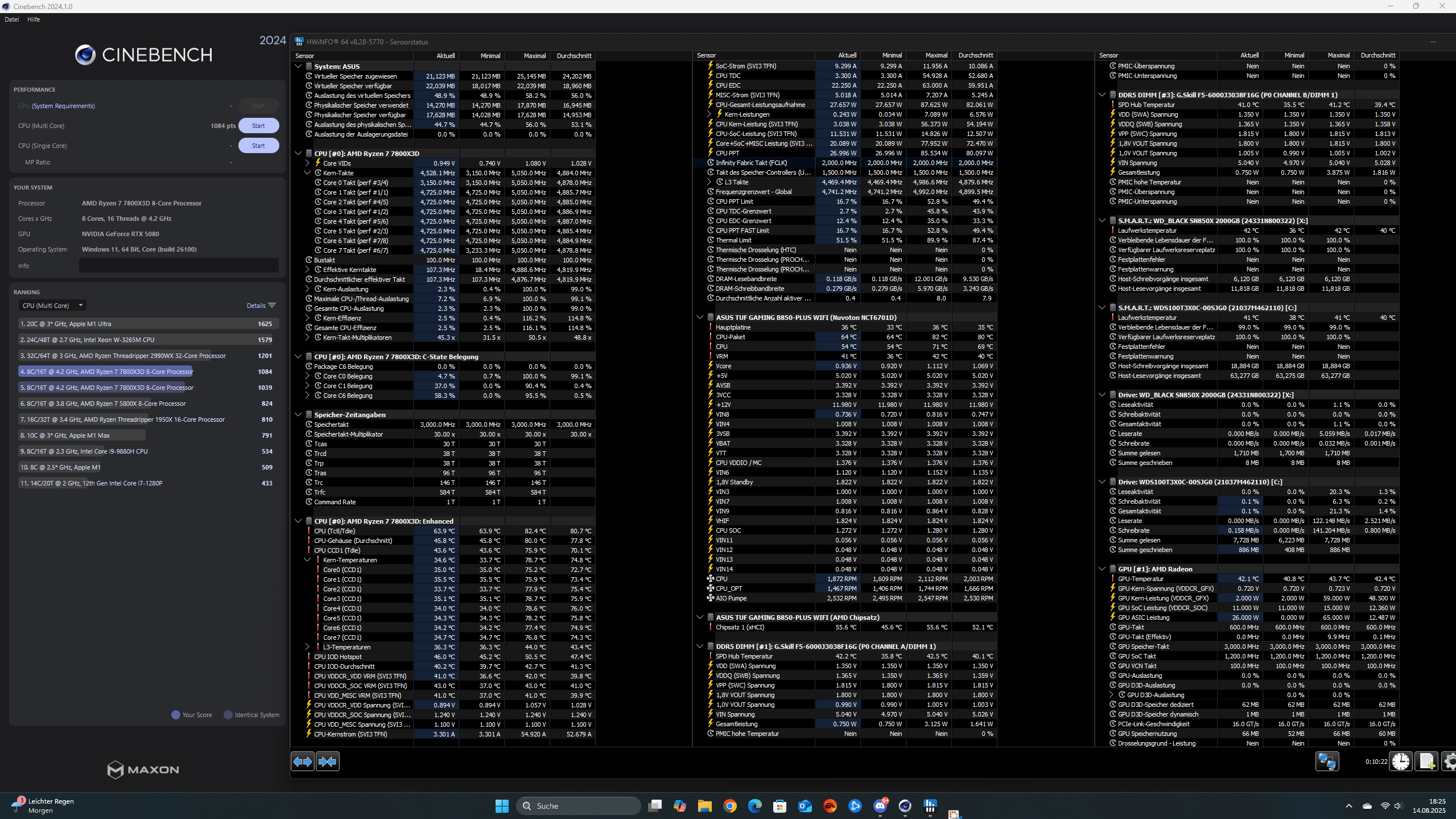
Task: Click the expand columns arrows icon
Action: click(302, 762)
